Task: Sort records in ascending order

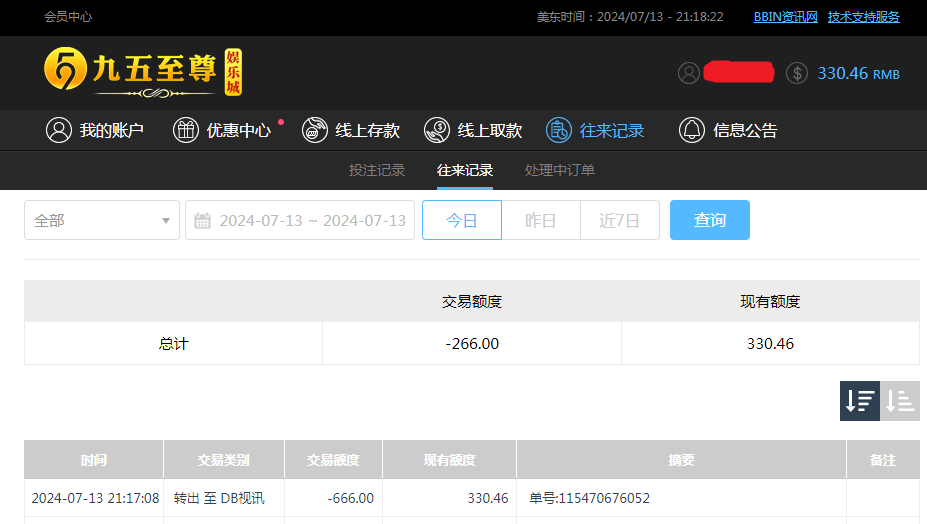Action: point(900,401)
